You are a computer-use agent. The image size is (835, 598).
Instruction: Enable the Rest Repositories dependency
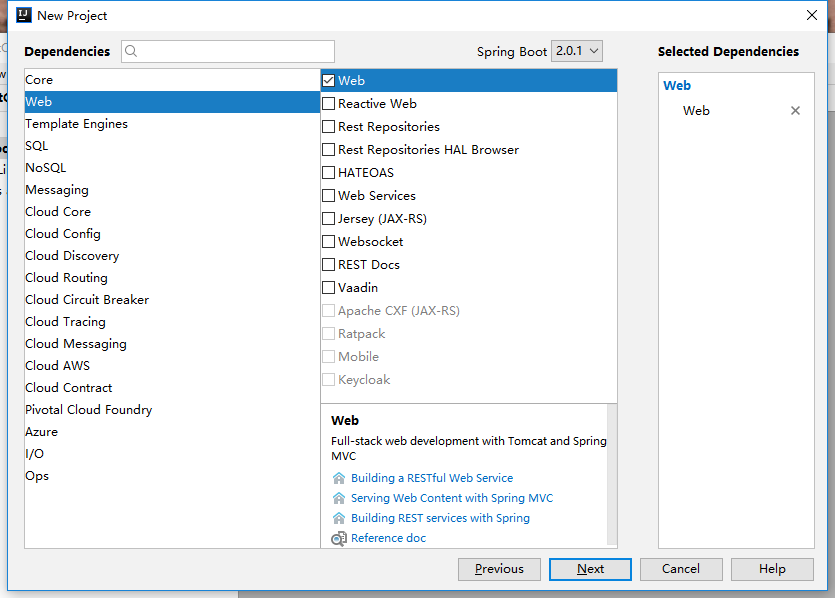click(x=329, y=127)
